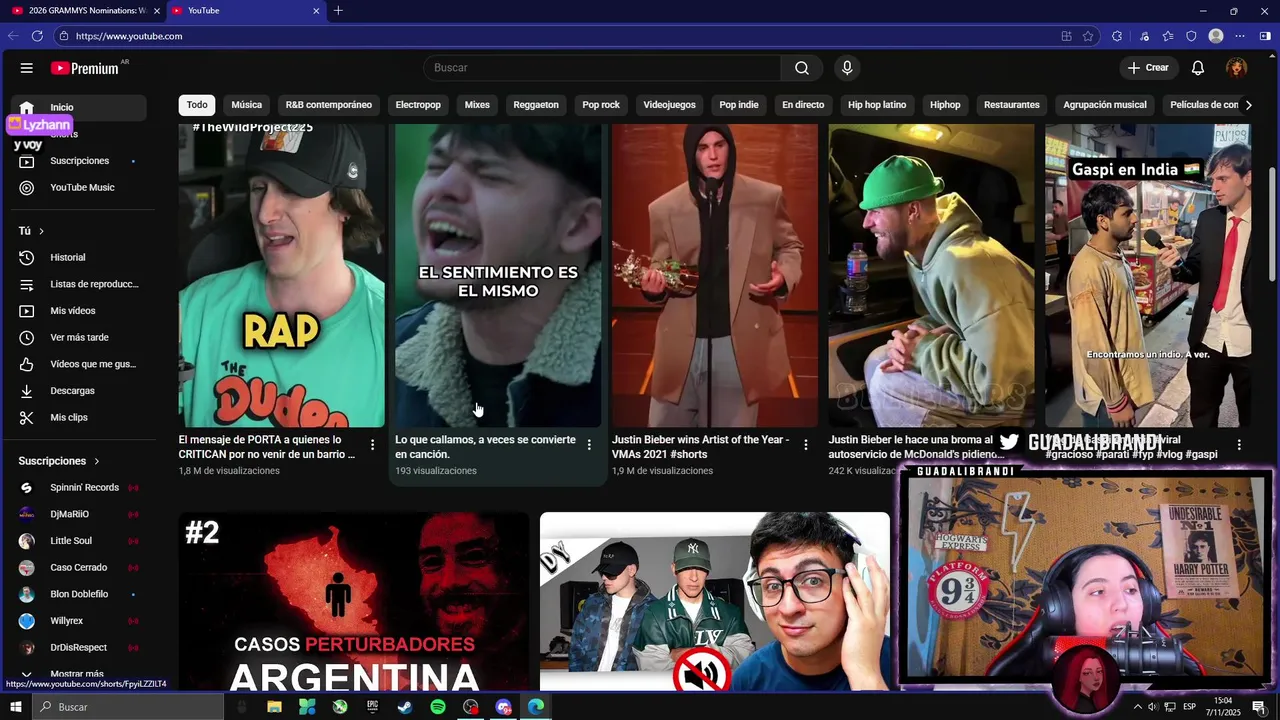Start voice search with the microphone
This screenshot has width=1280, height=720.
coord(847,68)
